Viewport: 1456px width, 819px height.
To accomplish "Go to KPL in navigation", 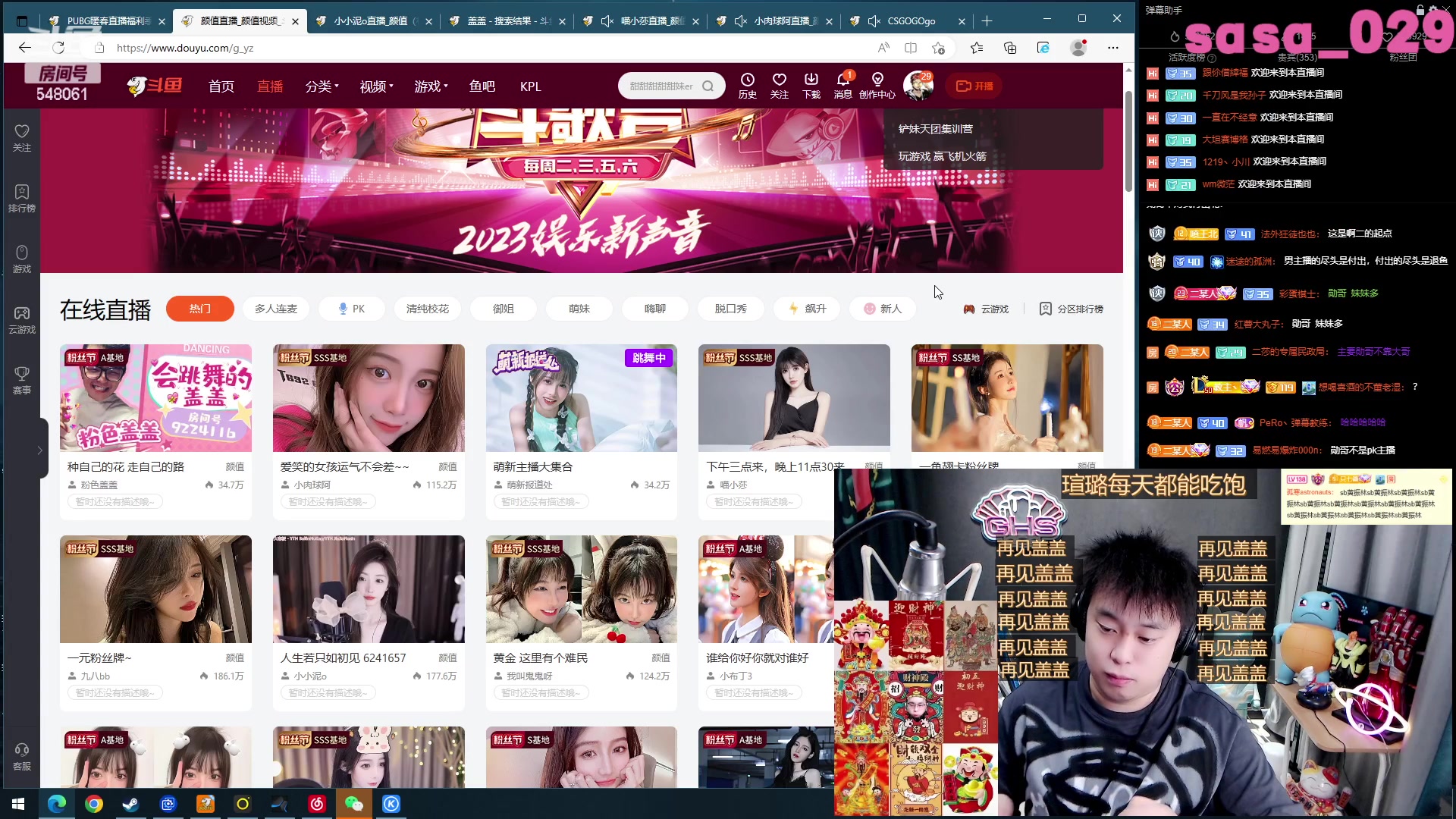I will (x=531, y=86).
